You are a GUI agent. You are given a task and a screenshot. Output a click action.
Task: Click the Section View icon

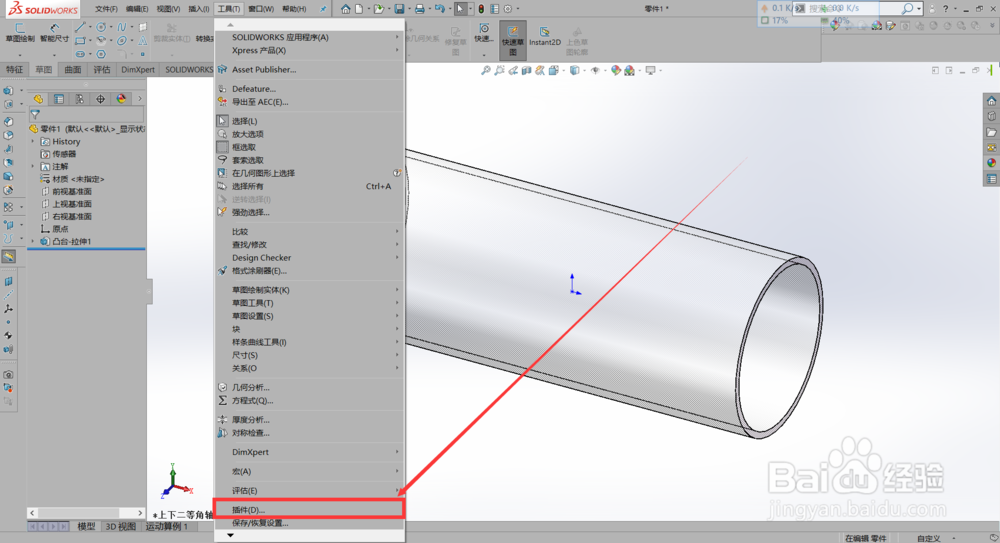(526, 71)
